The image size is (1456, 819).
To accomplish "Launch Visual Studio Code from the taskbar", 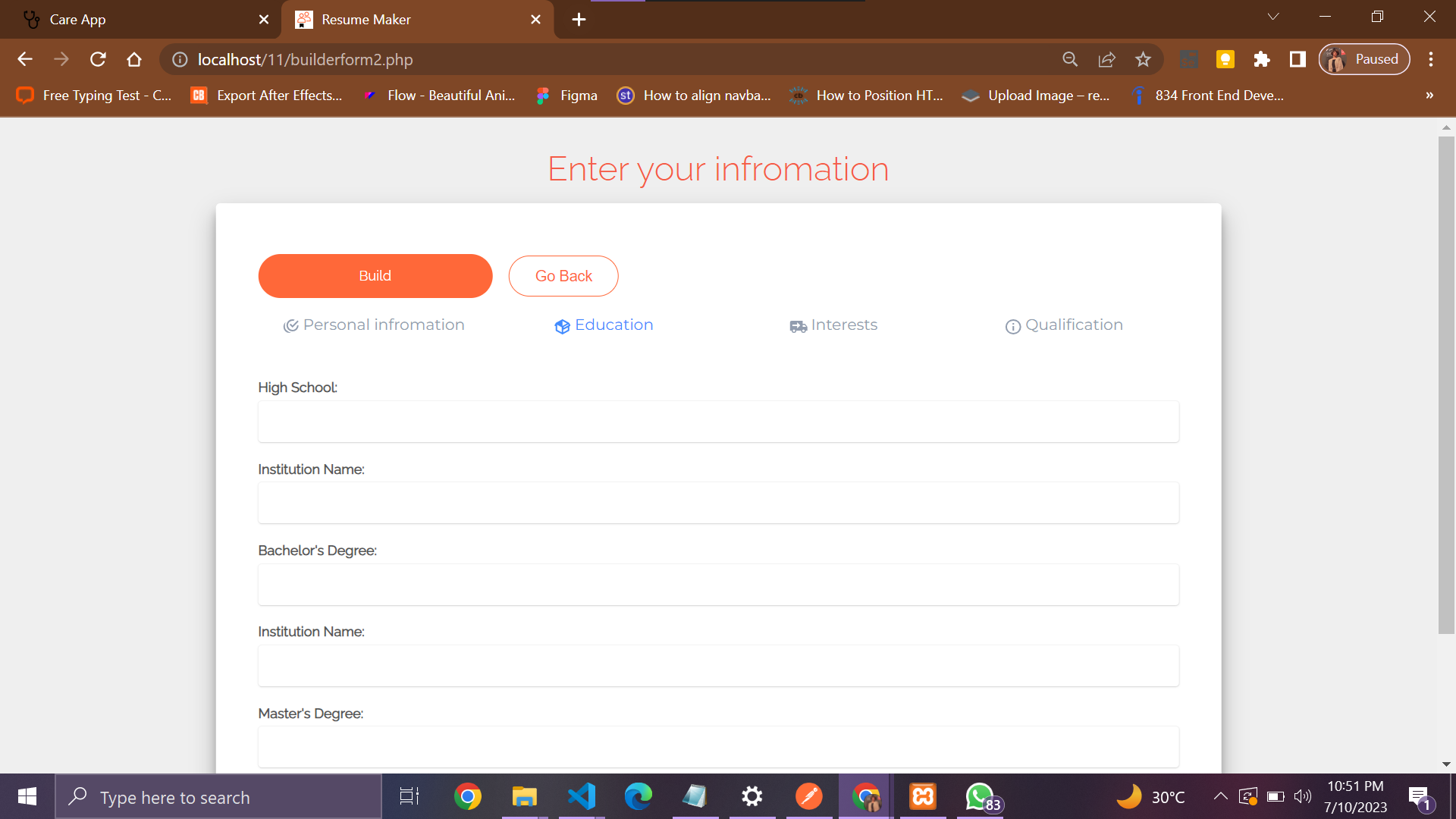I will [581, 796].
